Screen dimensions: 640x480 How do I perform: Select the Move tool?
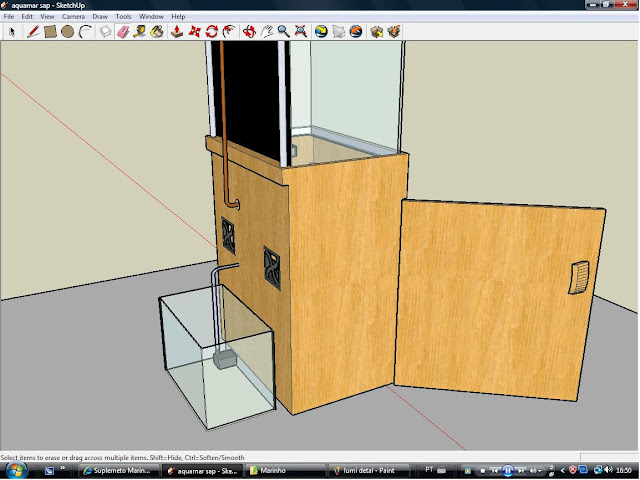(195, 31)
